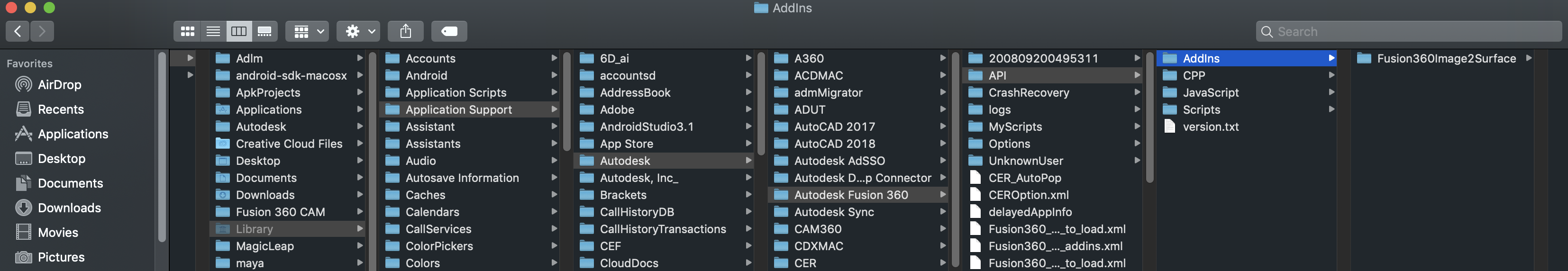Viewport: 1568px width, 271px height.
Task: Select the Application Scripts folder
Action: pos(469,92)
